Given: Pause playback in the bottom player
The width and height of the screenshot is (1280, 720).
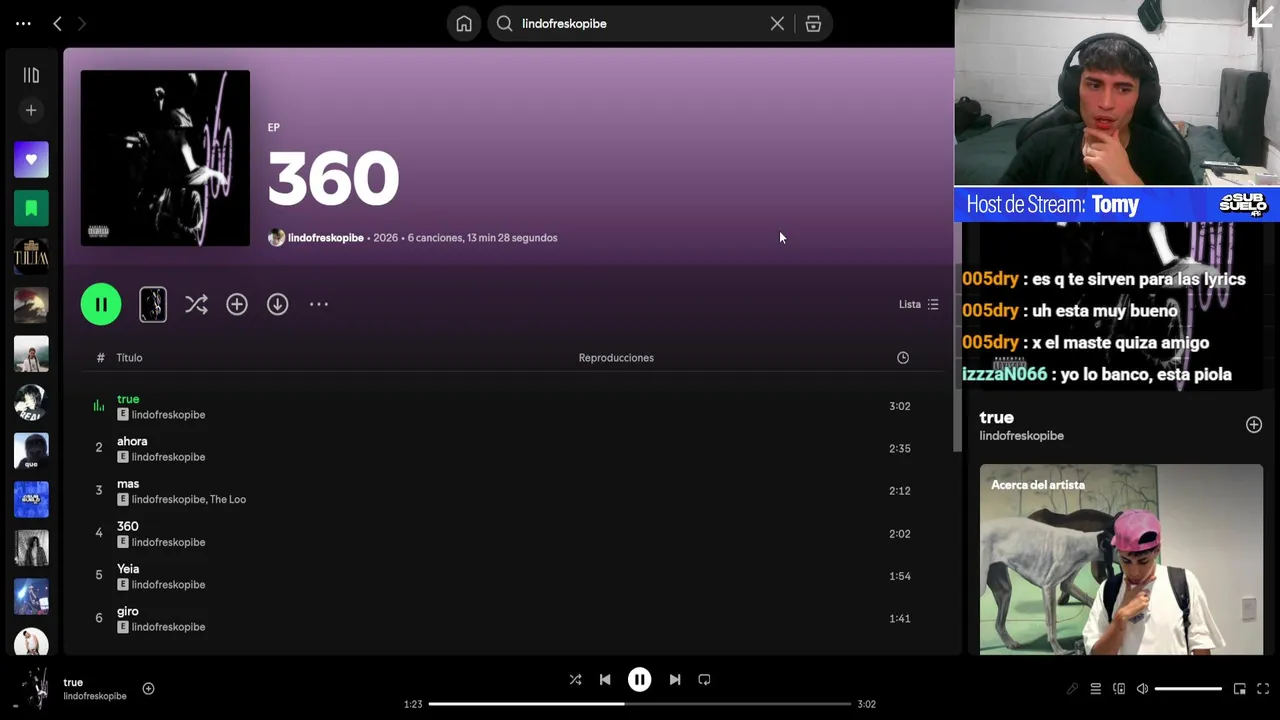Looking at the screenshot, I should [x=639, y=680].
